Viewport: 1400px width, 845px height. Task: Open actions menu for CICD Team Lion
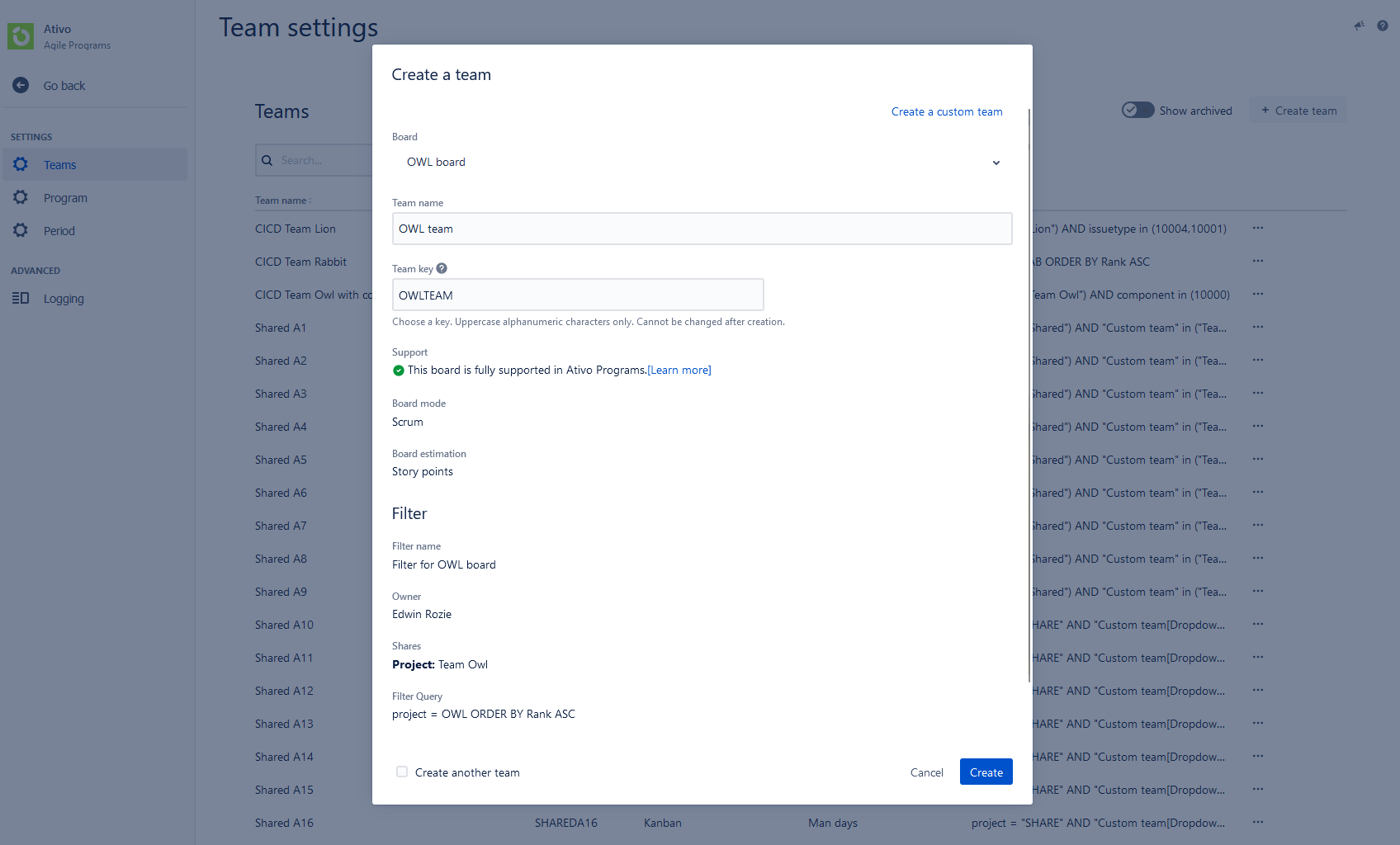point(1257,229)
